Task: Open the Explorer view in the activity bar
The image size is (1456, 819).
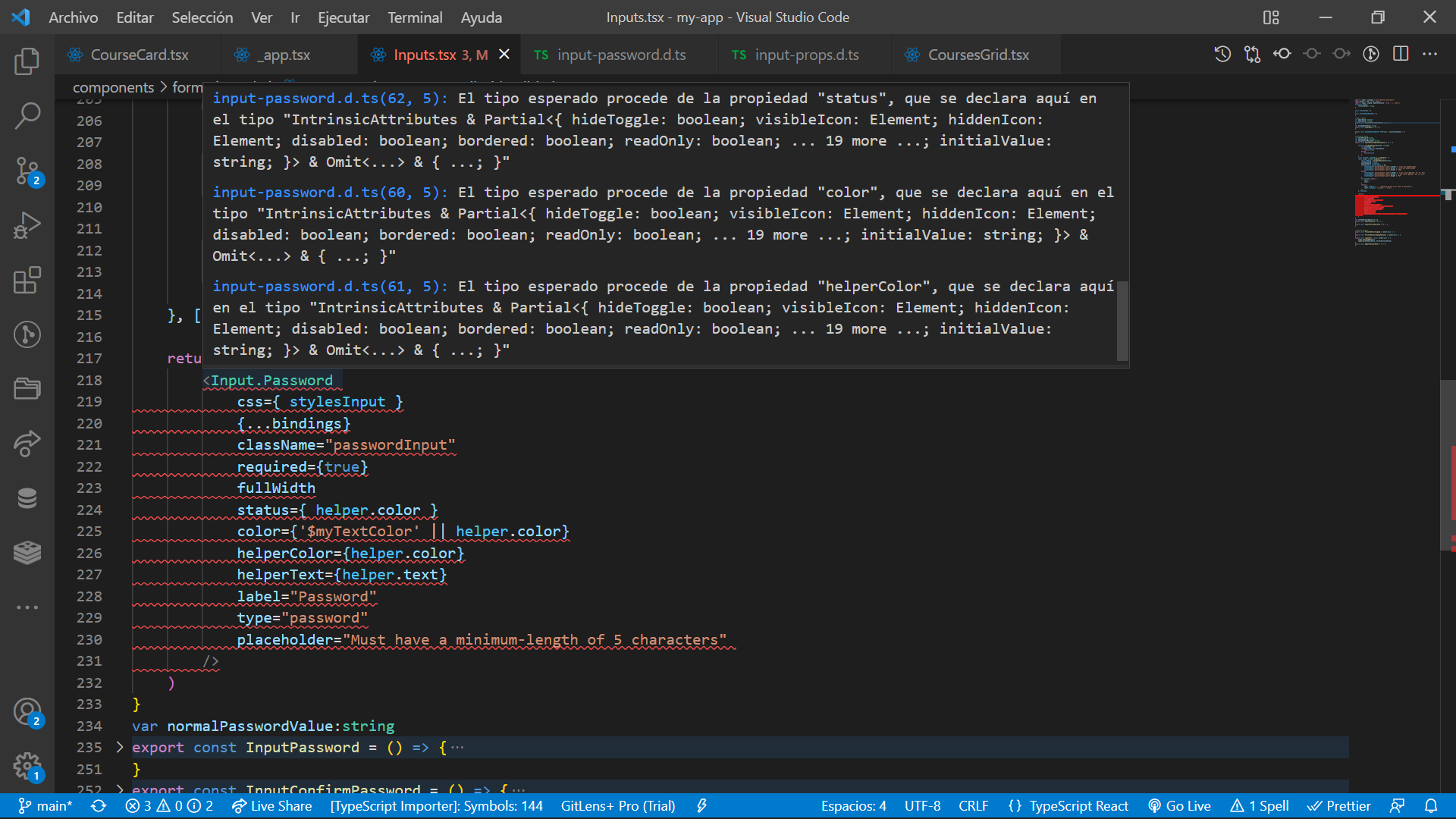Action: coord(27,61)
